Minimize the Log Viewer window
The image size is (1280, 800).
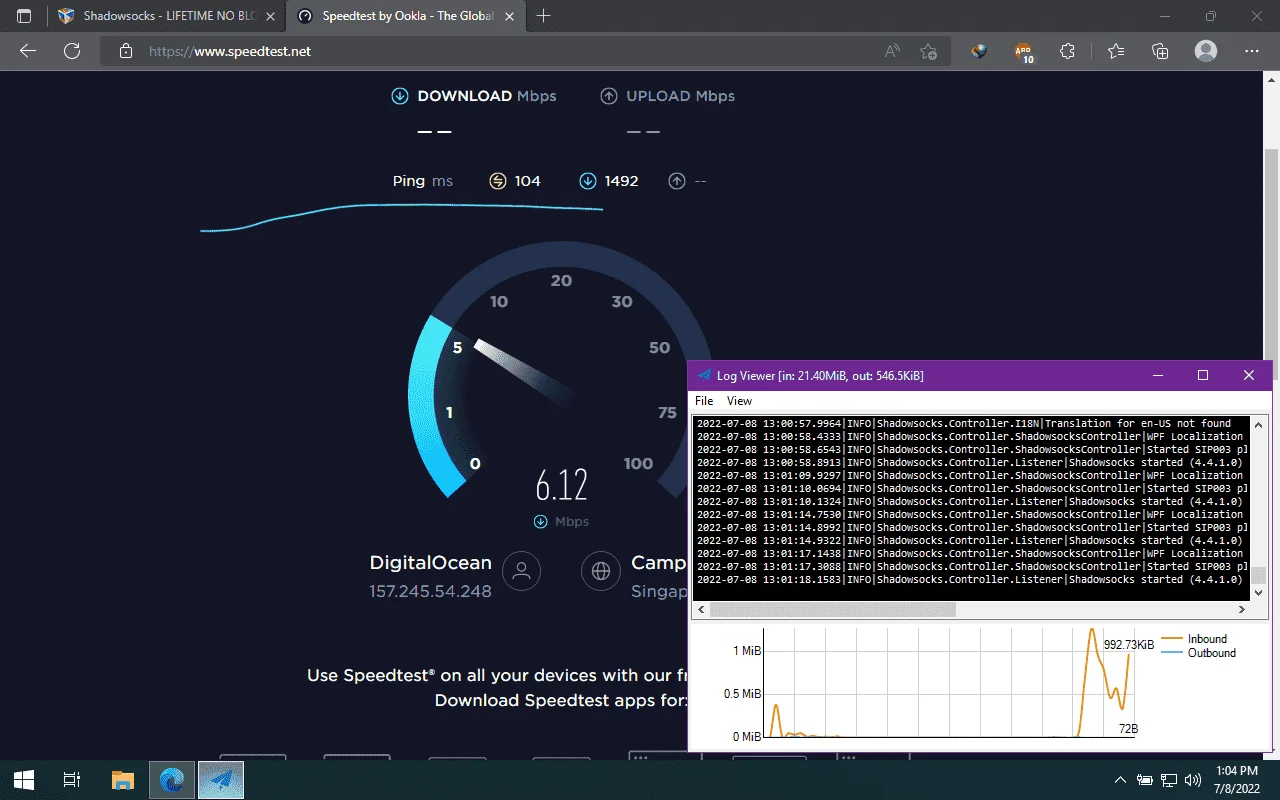pos(1157,375)
